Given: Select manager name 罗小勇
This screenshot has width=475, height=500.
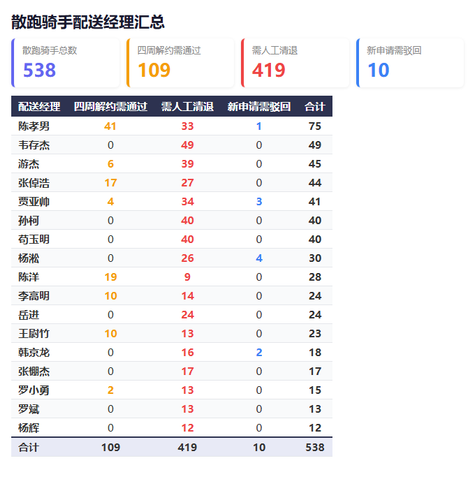Looking at the screenshot, I should coord(34,390).
